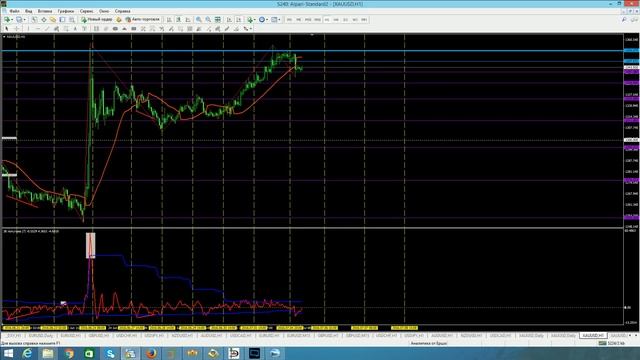Click the search icon in toolbar

click(x=624, y=20)
